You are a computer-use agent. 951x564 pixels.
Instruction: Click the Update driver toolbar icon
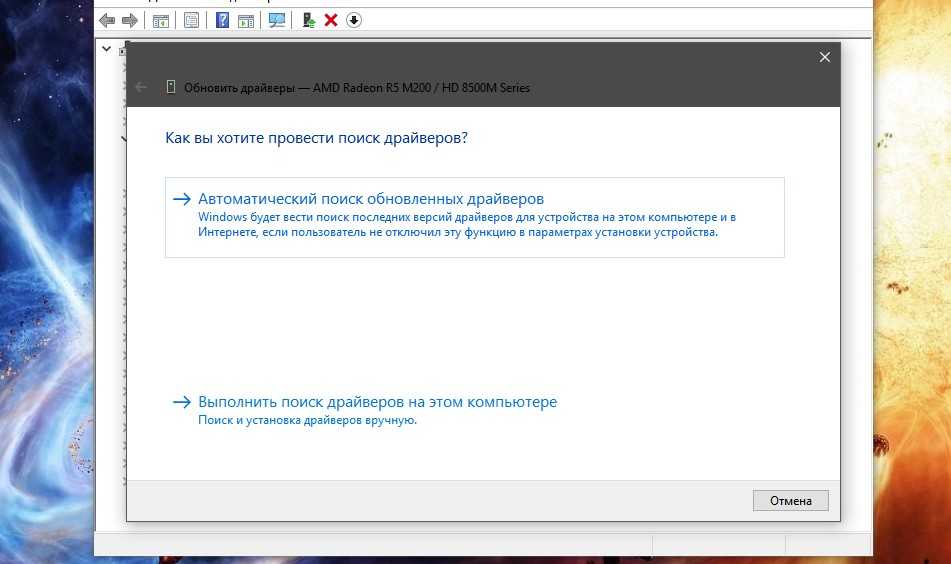(x=309, y=21)
